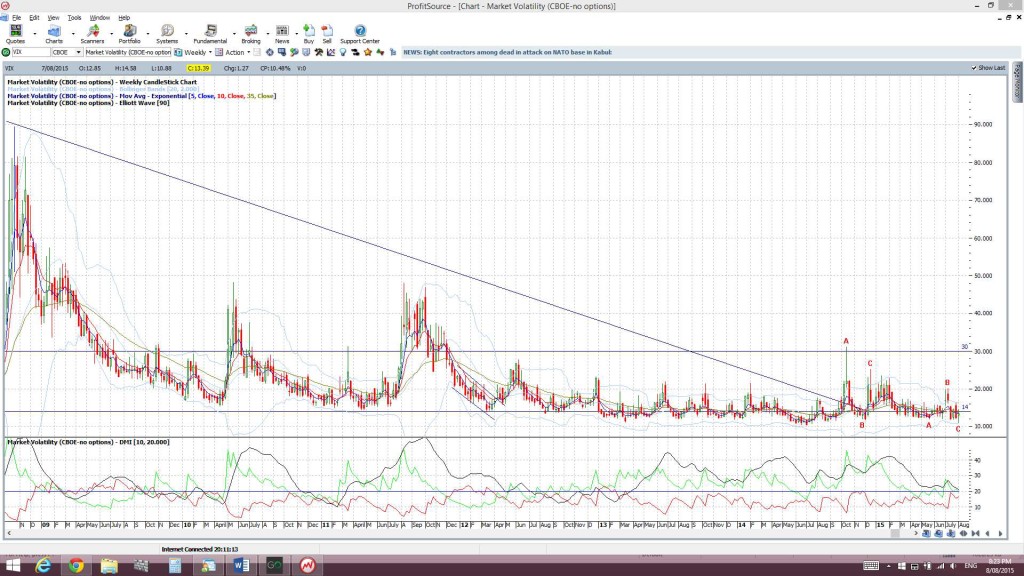Open File Explorer from taskbar

pyautogui.click(x=109, y=566)
